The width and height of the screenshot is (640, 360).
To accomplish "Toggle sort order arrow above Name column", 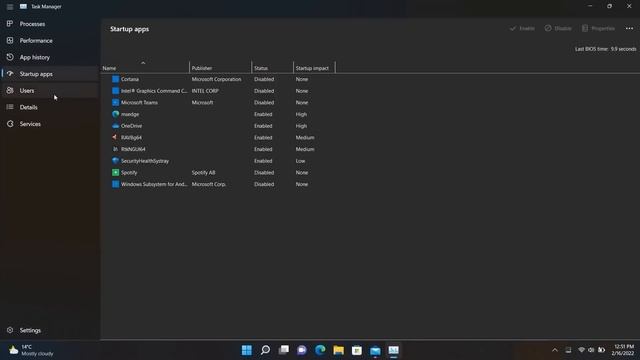I will pyautogui.click(x=143, y=63).
